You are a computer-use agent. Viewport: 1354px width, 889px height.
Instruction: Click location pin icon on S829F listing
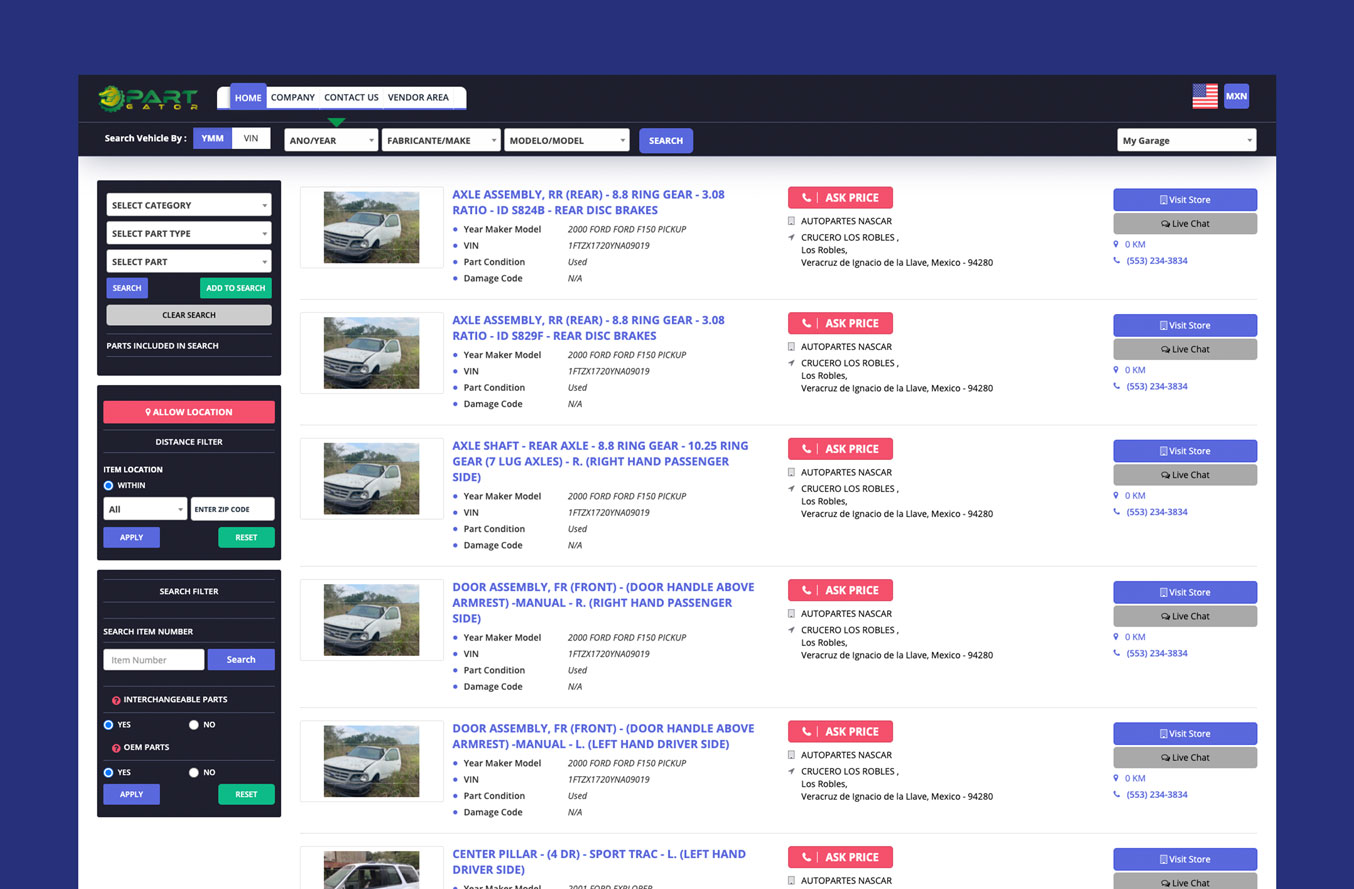pos(1116,370)
